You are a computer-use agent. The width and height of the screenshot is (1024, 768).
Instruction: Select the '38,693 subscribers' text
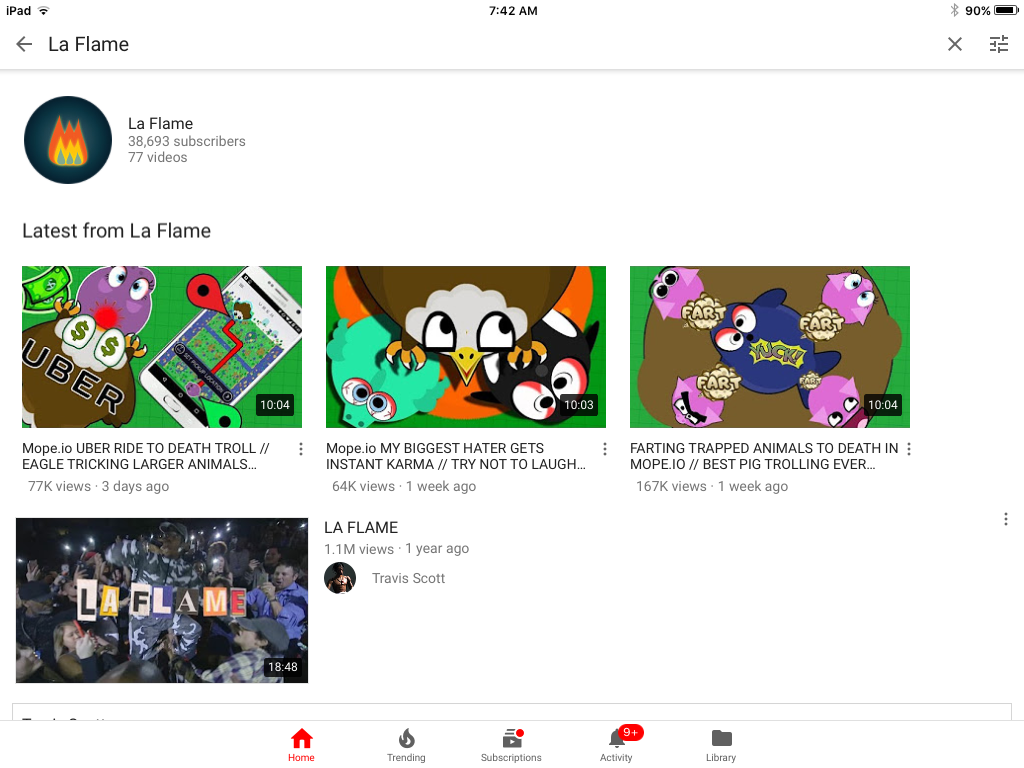(x=187, y=141)
